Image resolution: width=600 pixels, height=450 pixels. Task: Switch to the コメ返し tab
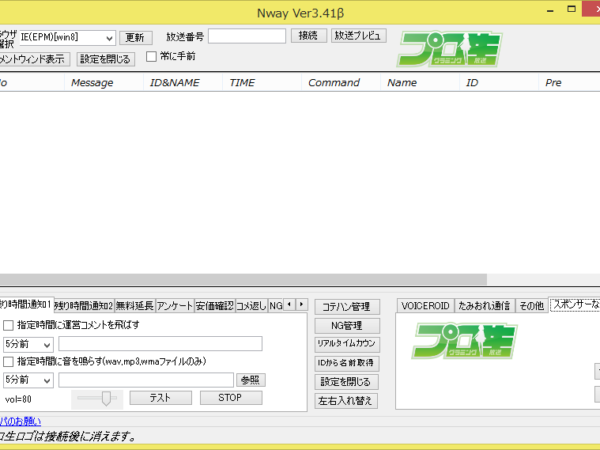[251, 305]
